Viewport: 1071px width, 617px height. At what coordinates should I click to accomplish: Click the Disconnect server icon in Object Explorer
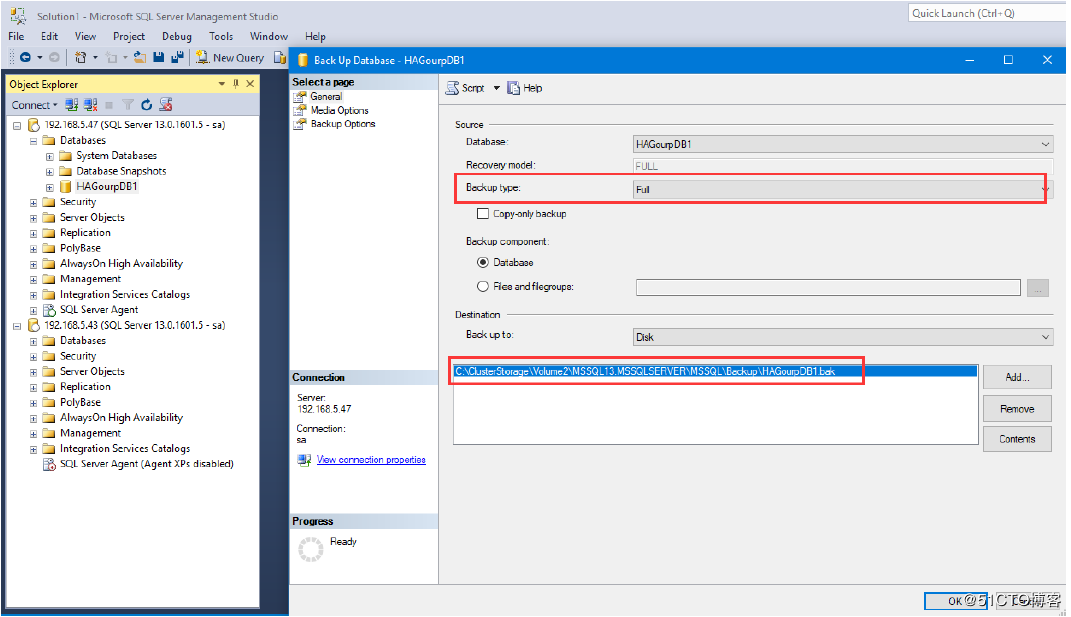(90, 105)
